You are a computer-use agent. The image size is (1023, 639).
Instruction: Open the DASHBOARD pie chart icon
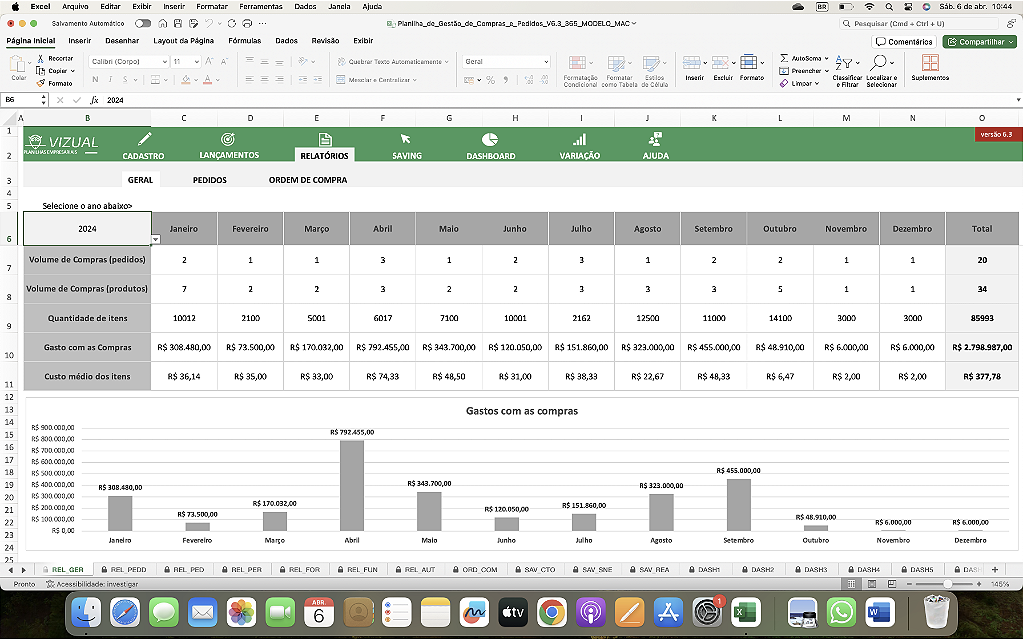tap(490, 140)
